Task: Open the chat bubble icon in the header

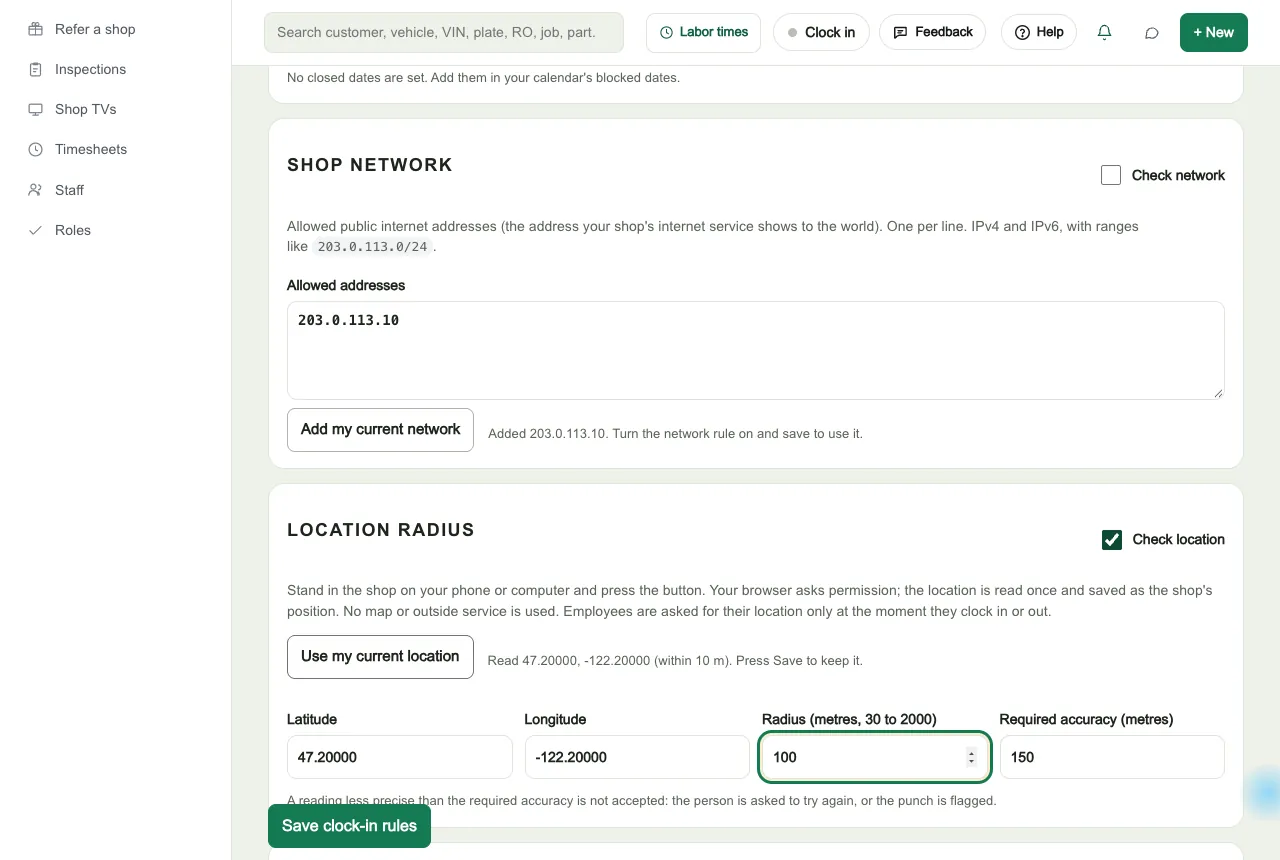Action: [1152, 32]
